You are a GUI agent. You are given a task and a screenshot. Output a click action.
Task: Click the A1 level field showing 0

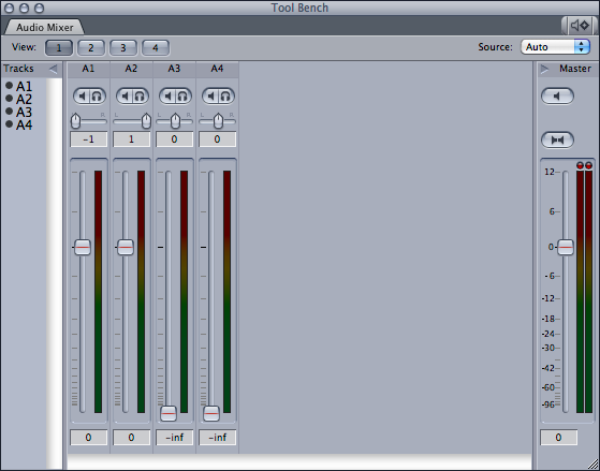tap(89, 437)
